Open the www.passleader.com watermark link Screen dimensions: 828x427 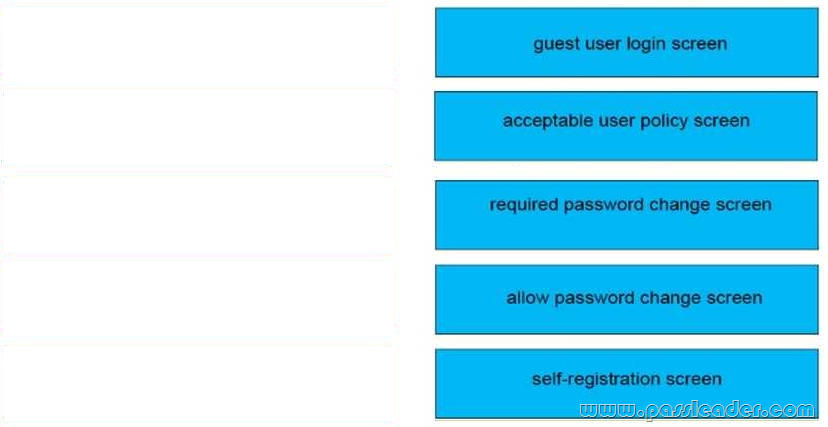point(697,411)
